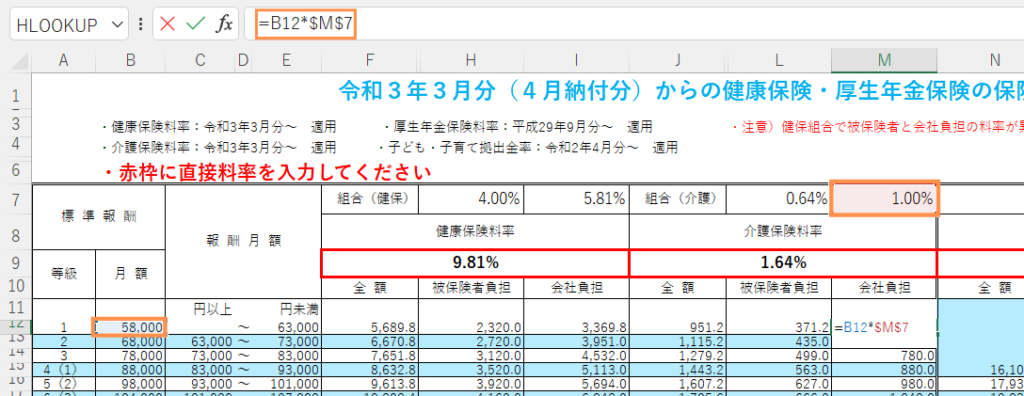Select the 9.81% health insurance rate cell

click(475, 263)
